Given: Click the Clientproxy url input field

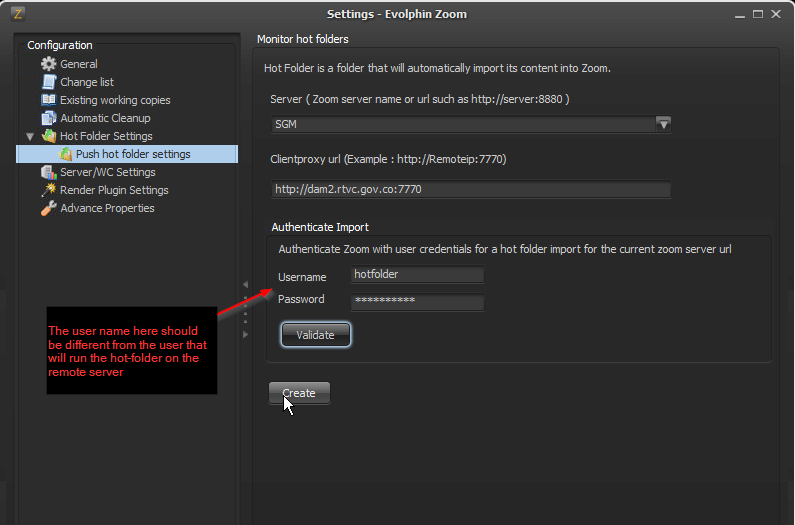Looking at the screenshot, I should 470,190.
